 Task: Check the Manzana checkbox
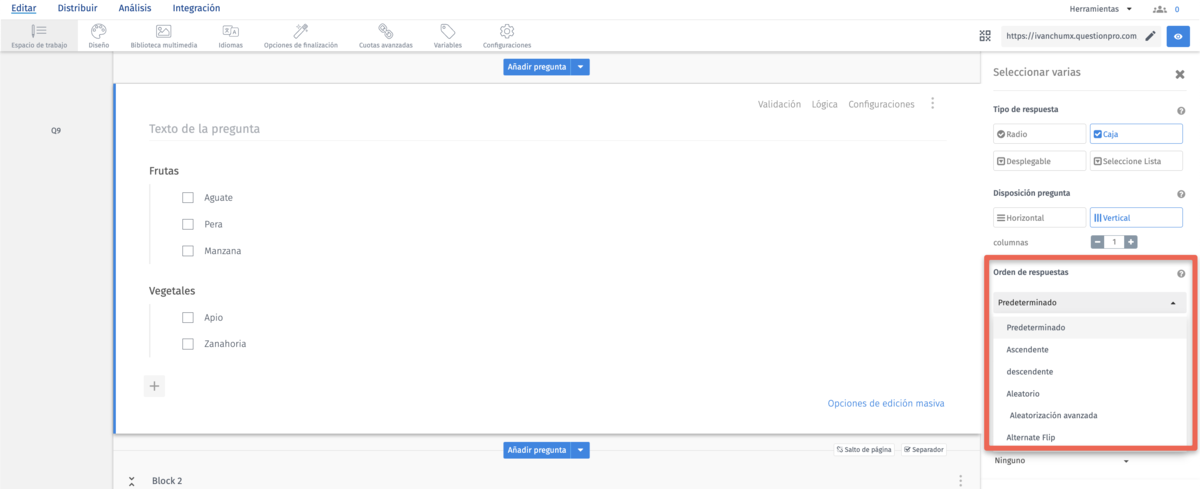188,251
